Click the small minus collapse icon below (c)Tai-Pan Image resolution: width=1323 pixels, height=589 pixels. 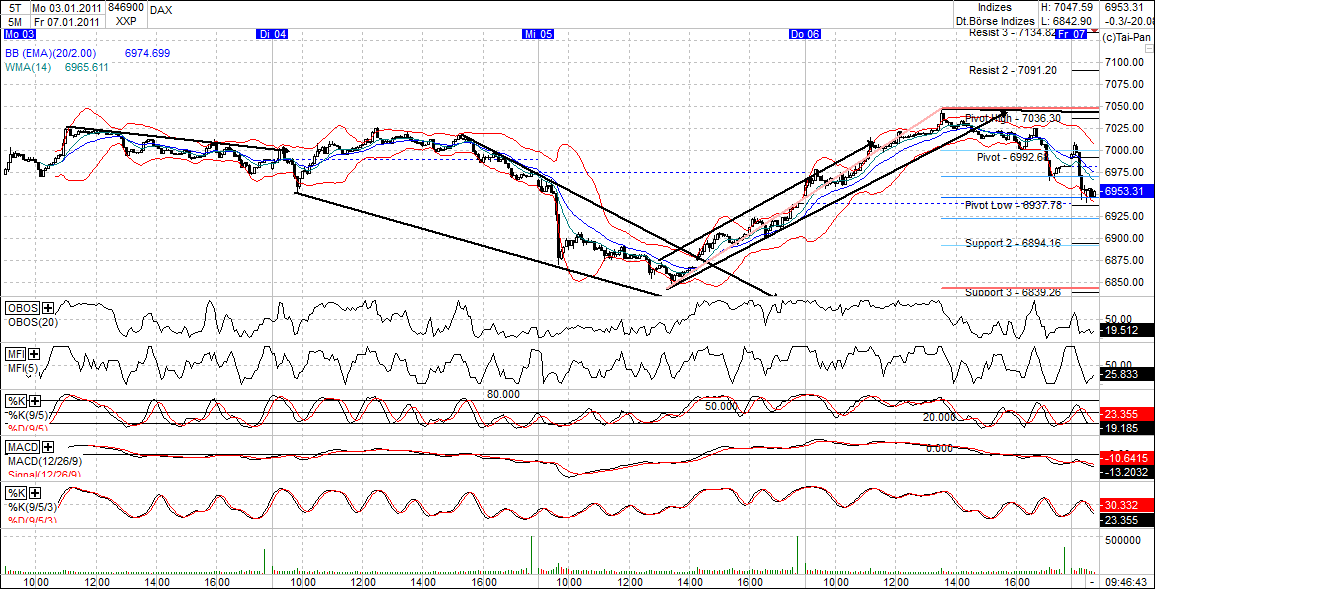pos(1149,48)
